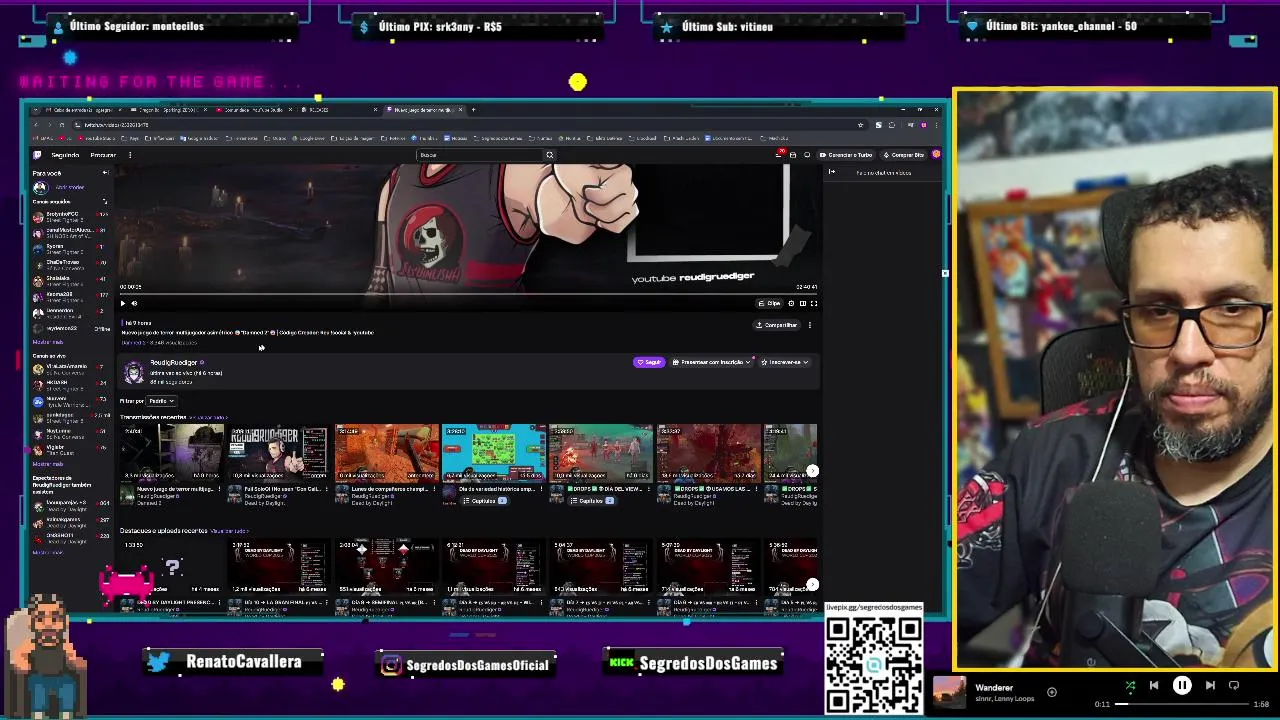Open the Presentear com inscrição dropdown

click(x=711, y=362)
